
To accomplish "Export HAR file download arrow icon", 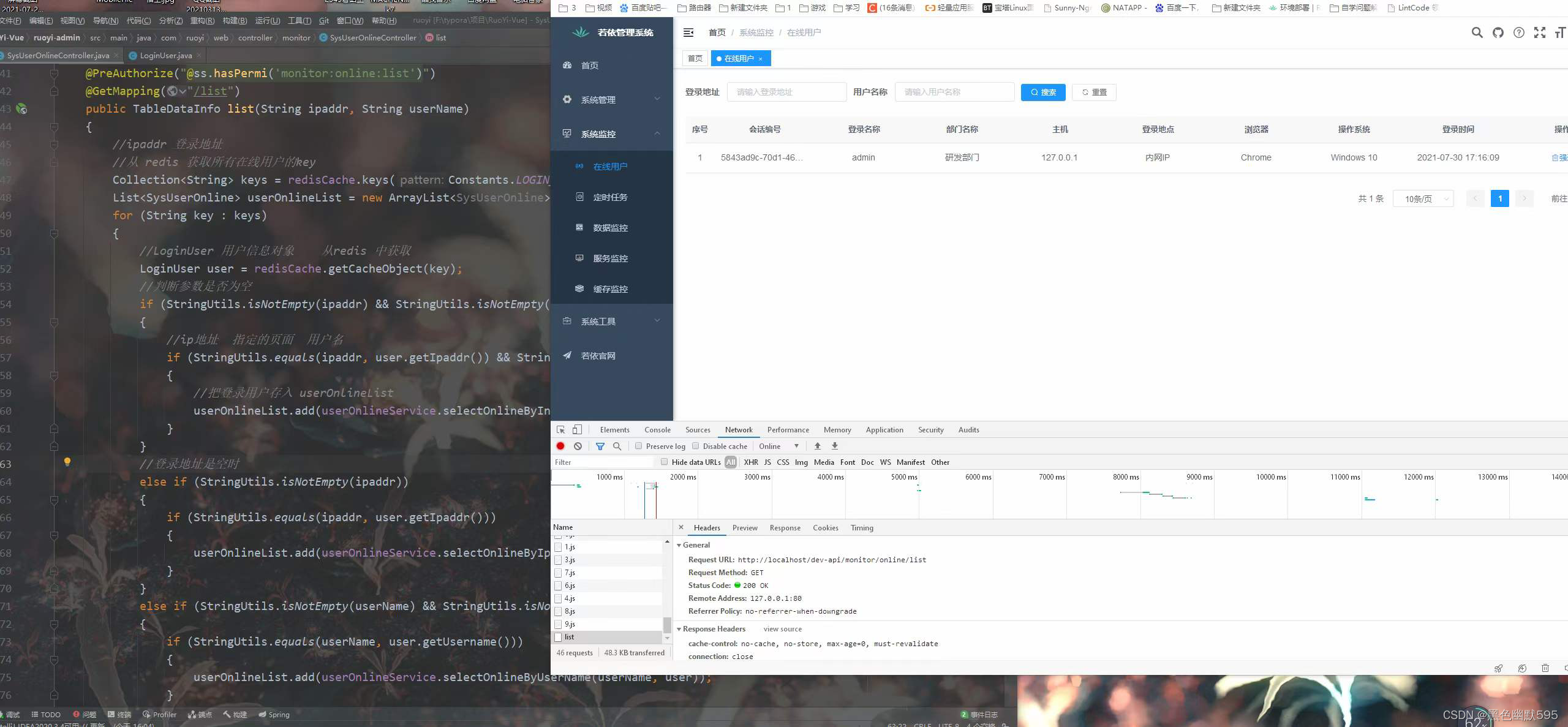I will (834, 446).
